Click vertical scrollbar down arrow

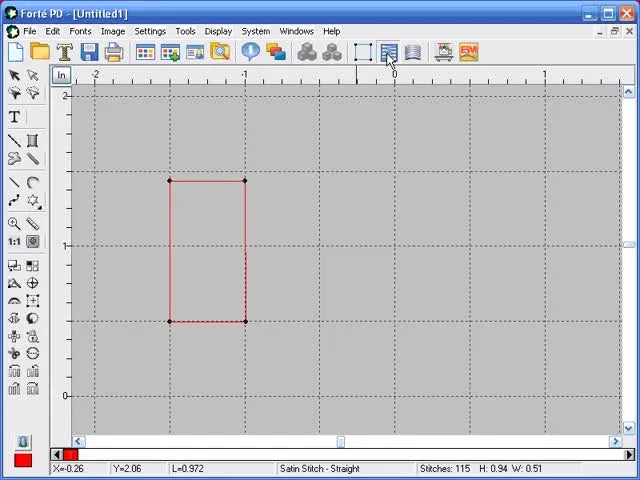[629, 429]
